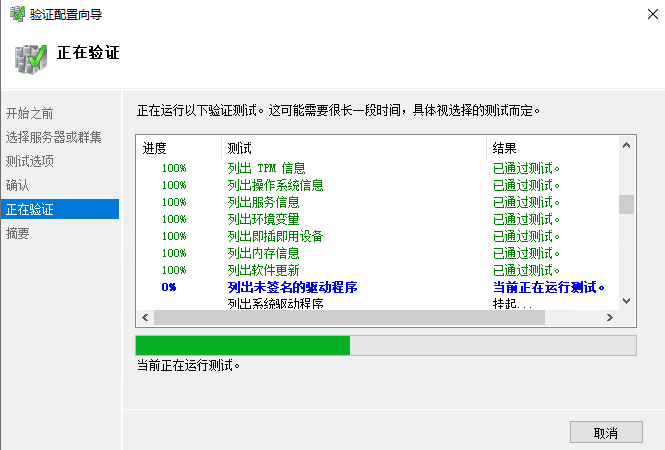The width and height of the screenshot is (665, 450).
Task: Click the green validation progress bar
Action: click(x=386, y=345)
